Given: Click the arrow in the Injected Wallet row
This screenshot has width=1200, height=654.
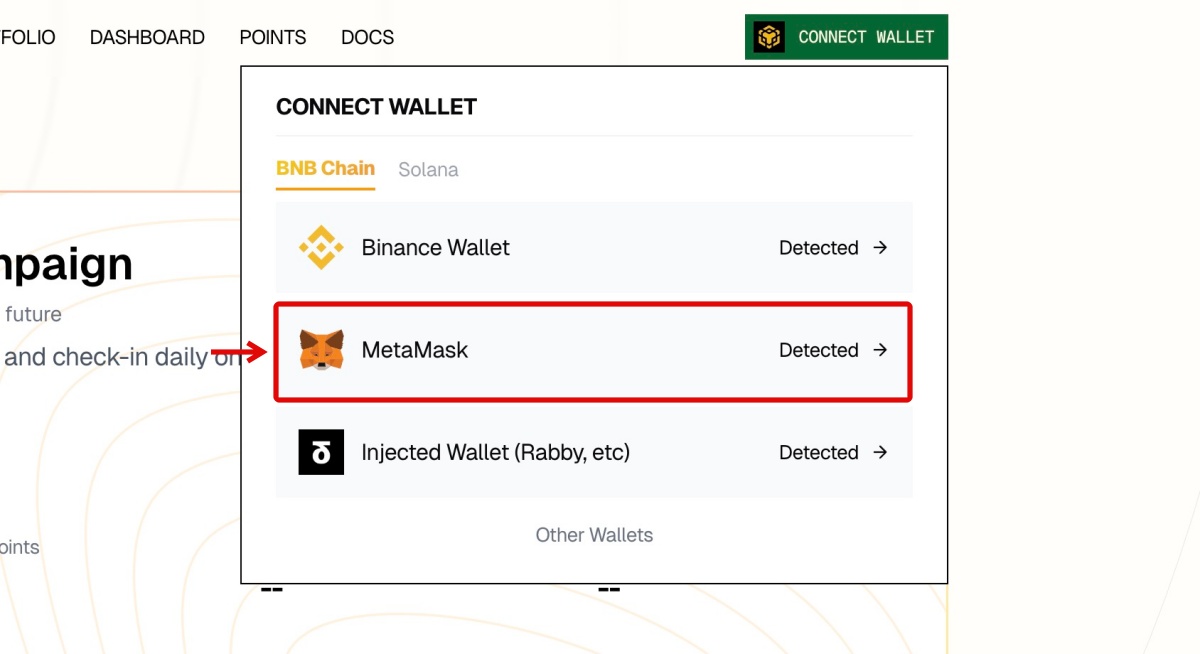Looking at the screenshot, I should (x=880, y=452).
